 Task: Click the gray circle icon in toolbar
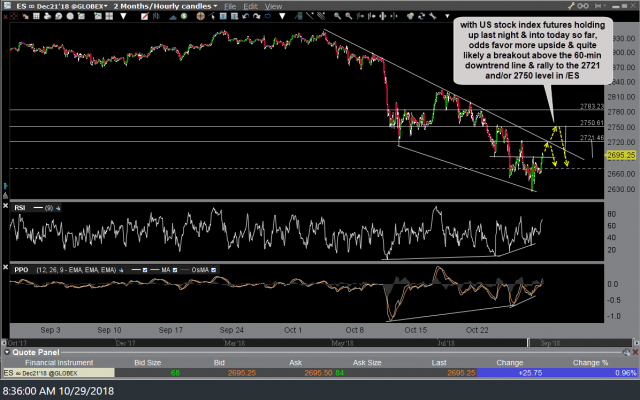pyautogui.click(x=70, y=16)
